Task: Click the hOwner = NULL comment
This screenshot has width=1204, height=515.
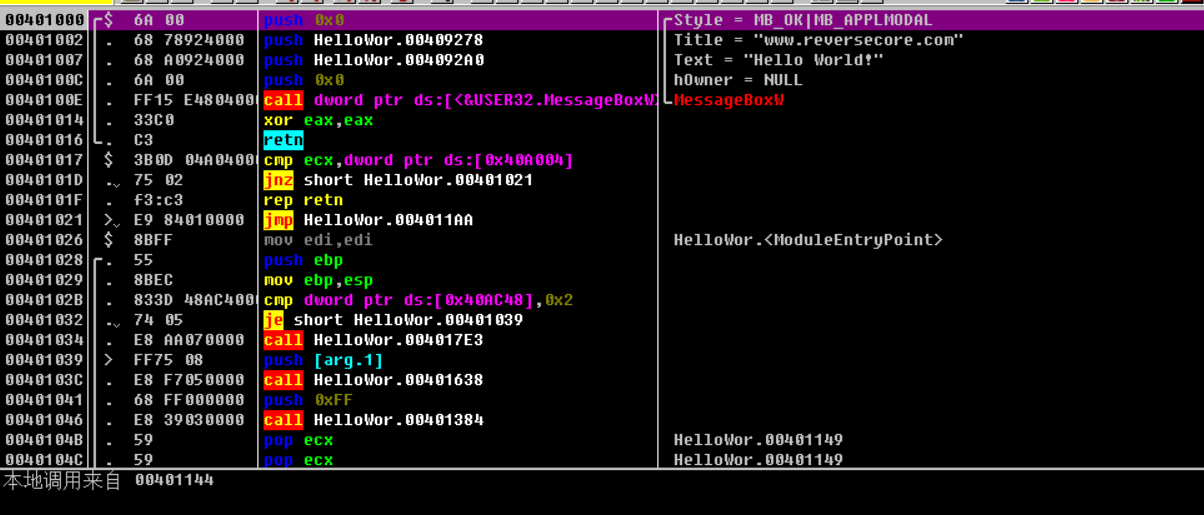Action: click(x=738, y=80)
